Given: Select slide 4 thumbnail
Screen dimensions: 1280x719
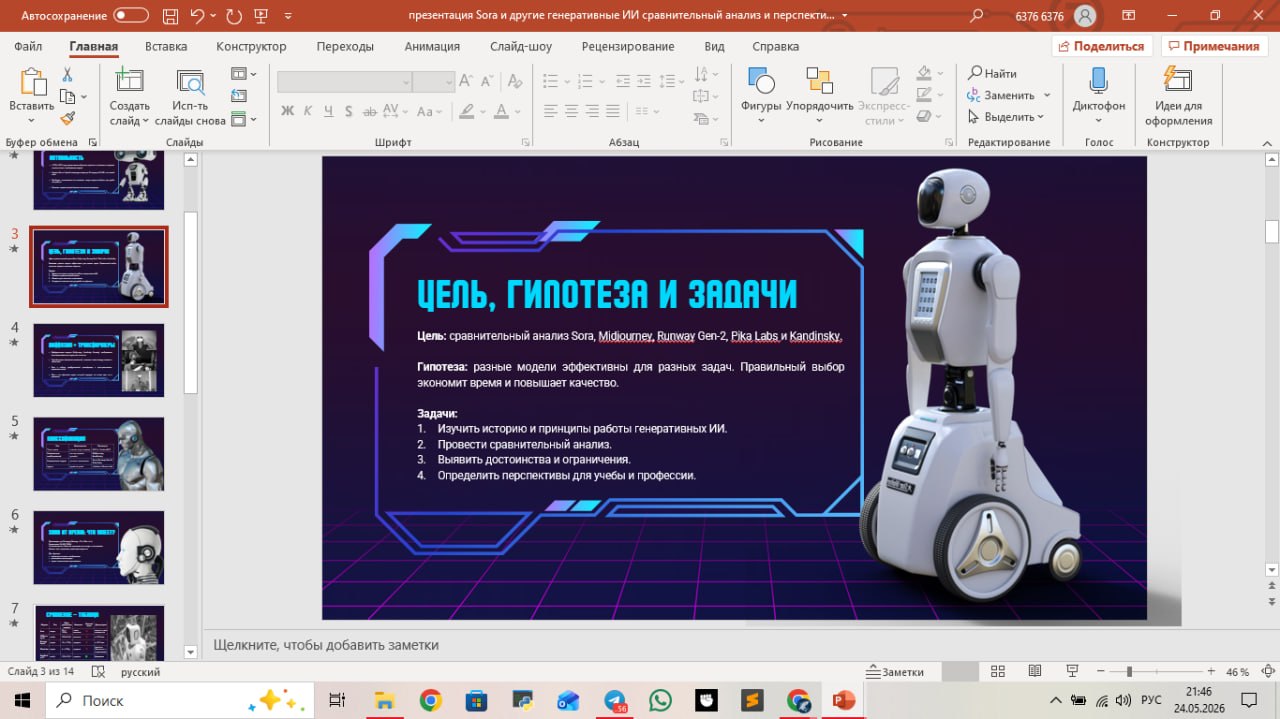Looking at the screenshot, I should point(98,360).
